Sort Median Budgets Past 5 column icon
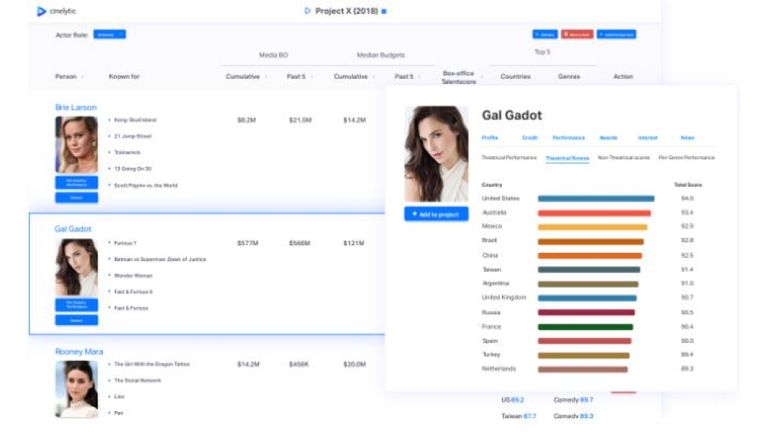This screenshot has height=432, width=768. coord(419,77)
